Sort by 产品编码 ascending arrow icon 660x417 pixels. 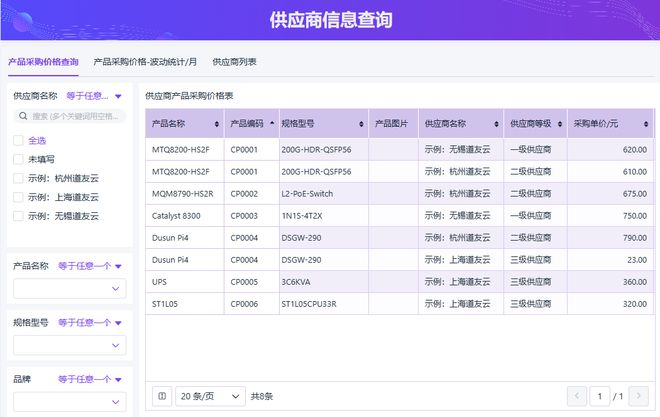(272, 122)
